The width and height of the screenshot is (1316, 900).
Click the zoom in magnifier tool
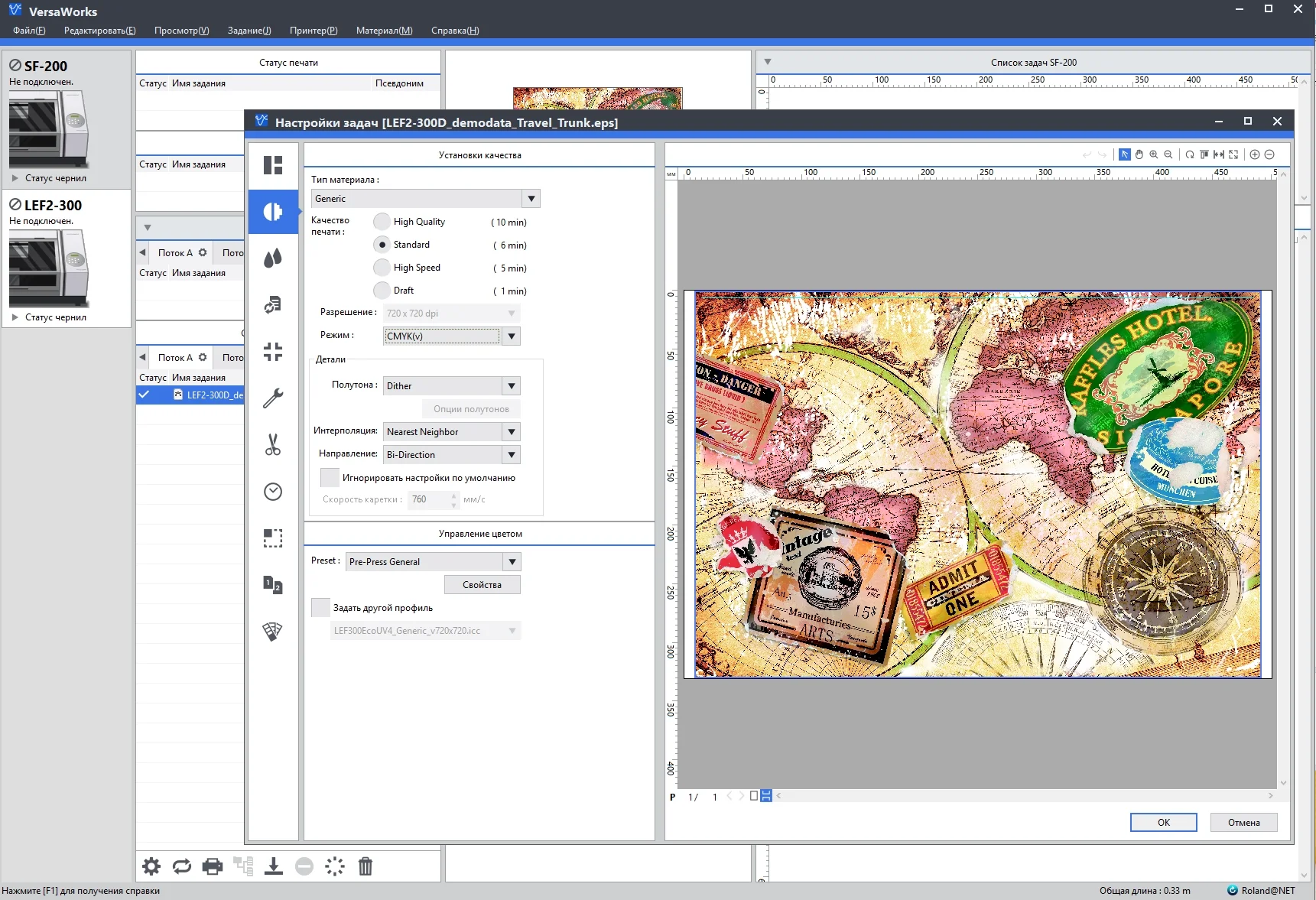[x=1154, y=154]
